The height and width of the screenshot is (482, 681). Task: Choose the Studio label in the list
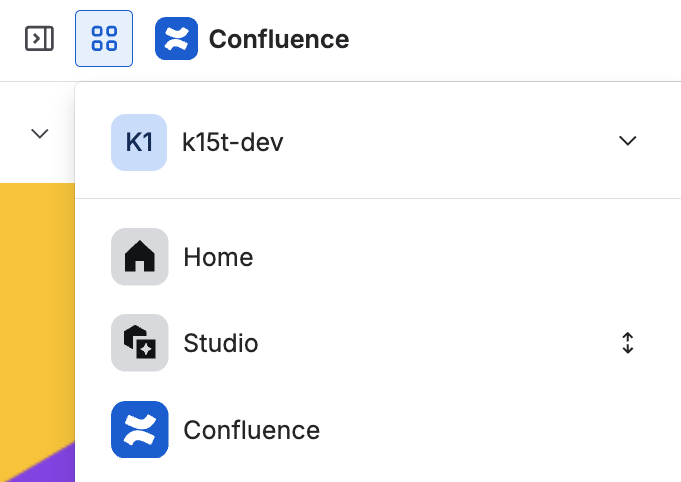[221, 343]
